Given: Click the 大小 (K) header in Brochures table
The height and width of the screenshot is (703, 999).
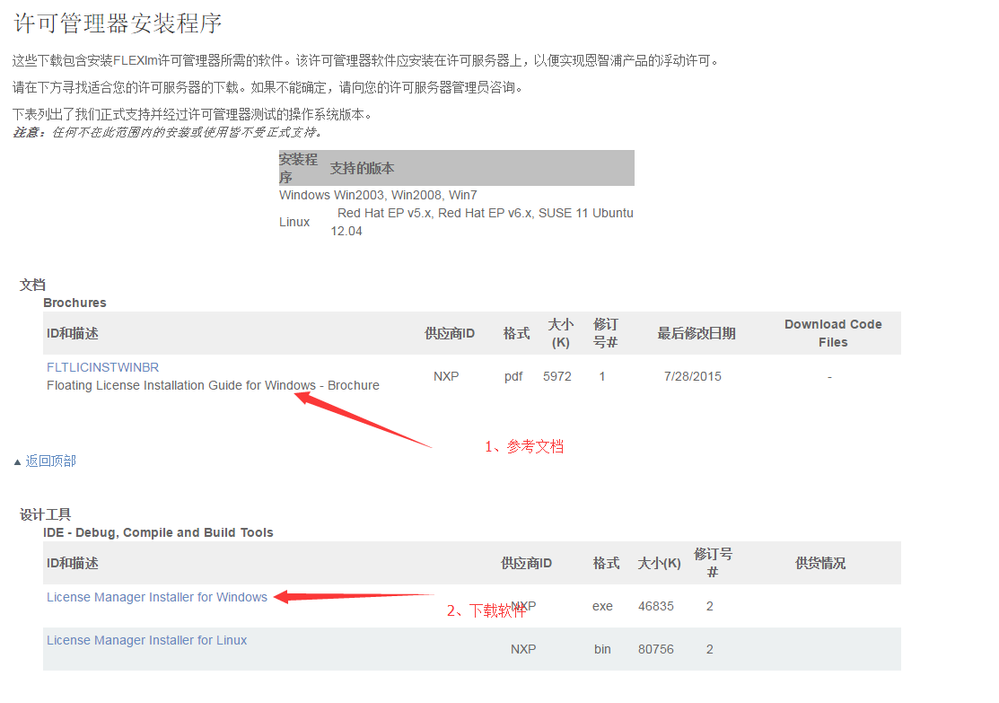Looking at the screenshot, I should (561, 333).
